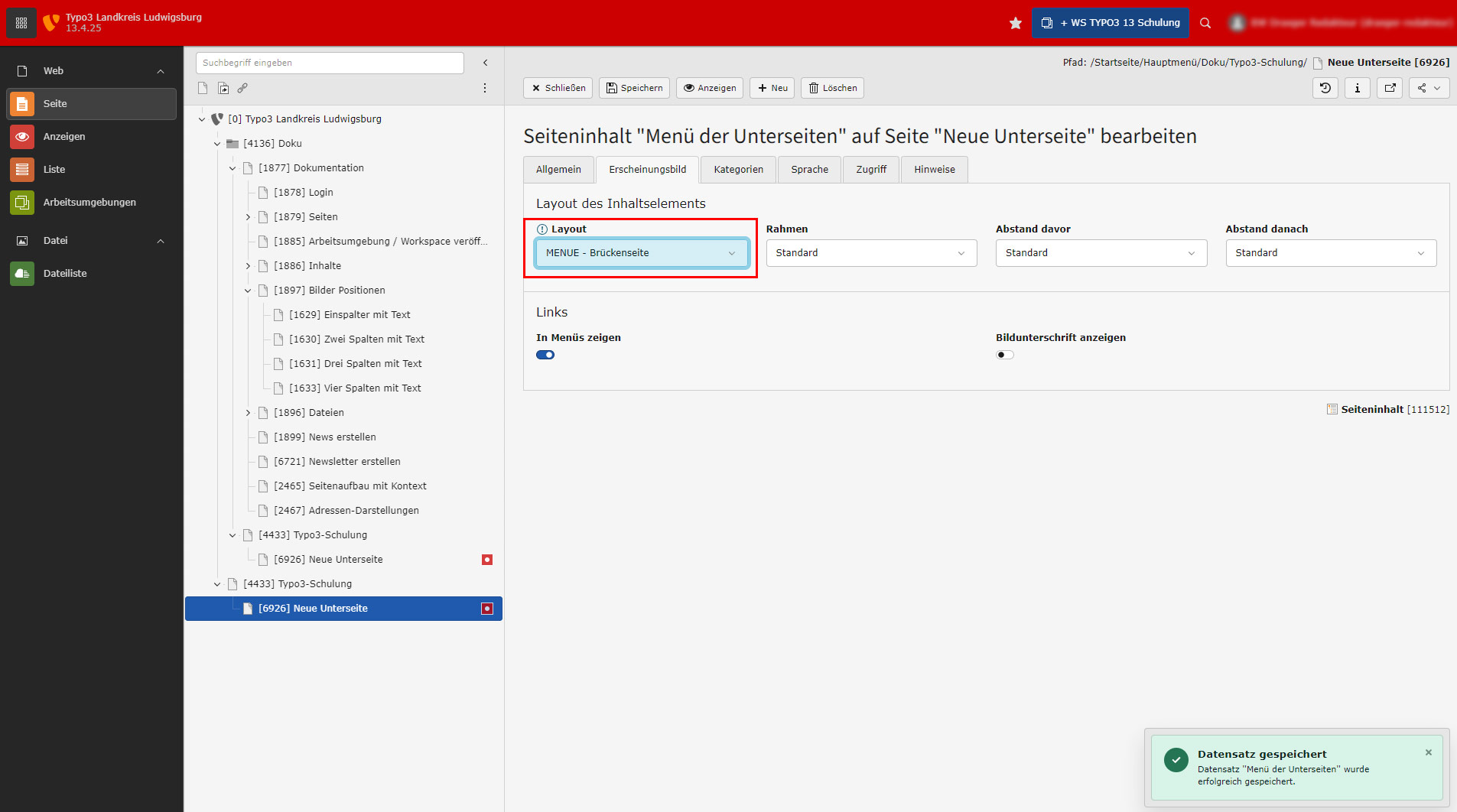The height and width of the screenshot is (812, 1457).
Task: Open the Rahmen dropdown
Action: (x=870, y=253)
